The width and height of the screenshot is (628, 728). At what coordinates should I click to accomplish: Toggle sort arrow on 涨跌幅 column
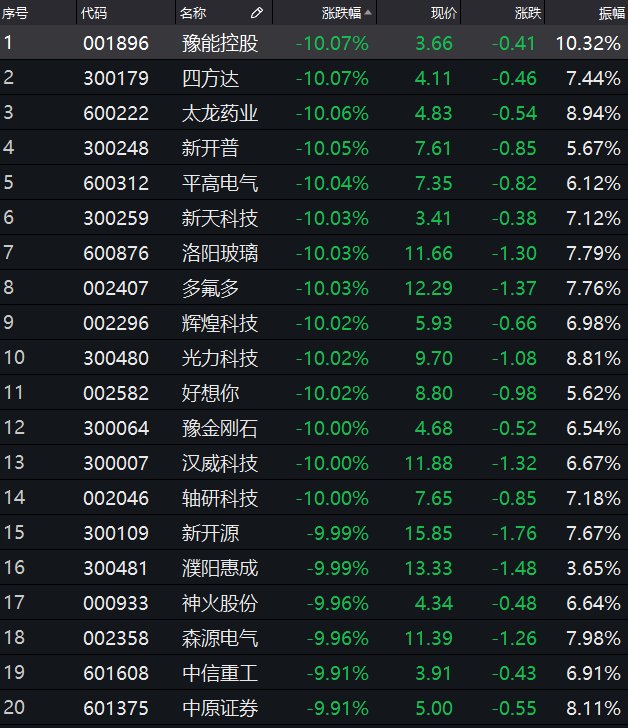[368, 13]
